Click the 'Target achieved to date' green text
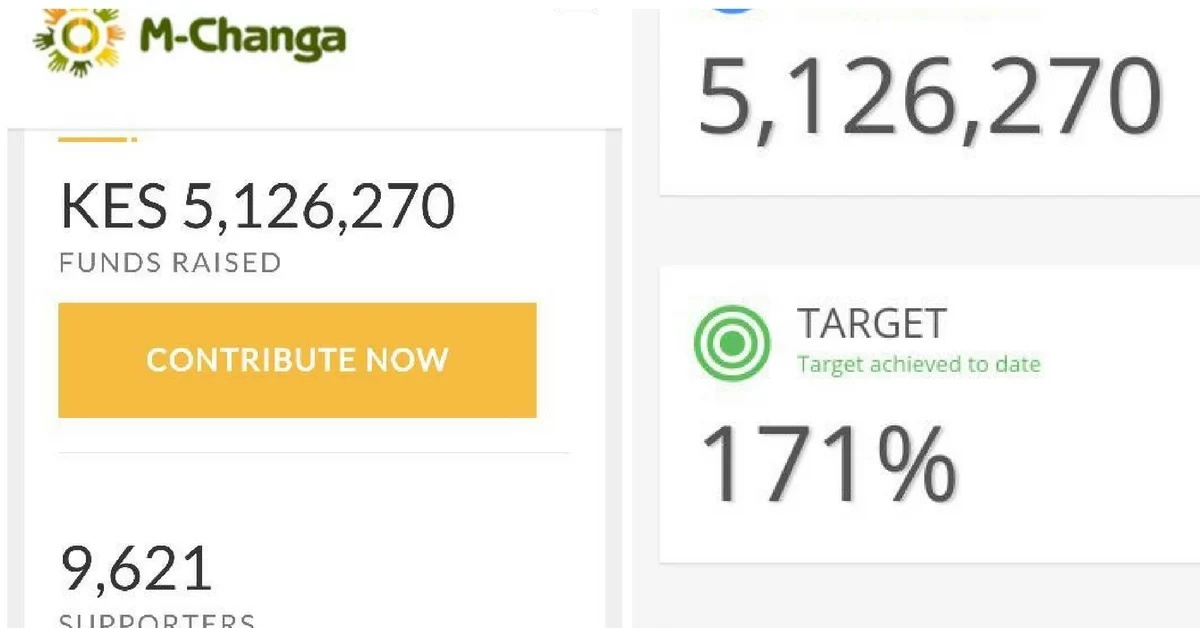 (919, 364)
